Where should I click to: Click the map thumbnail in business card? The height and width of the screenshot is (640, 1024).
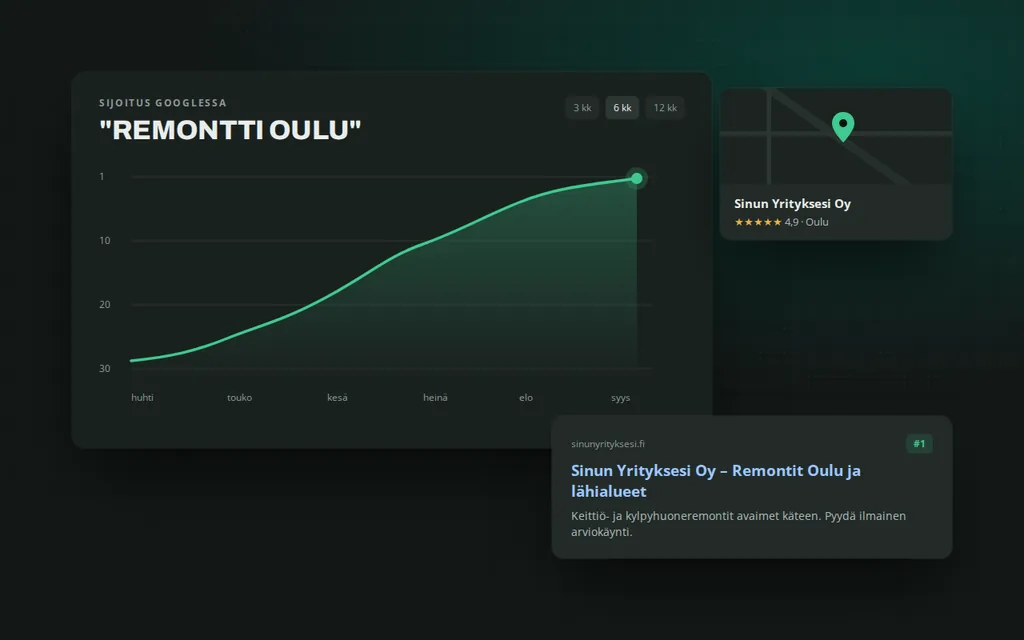(835, 136)
